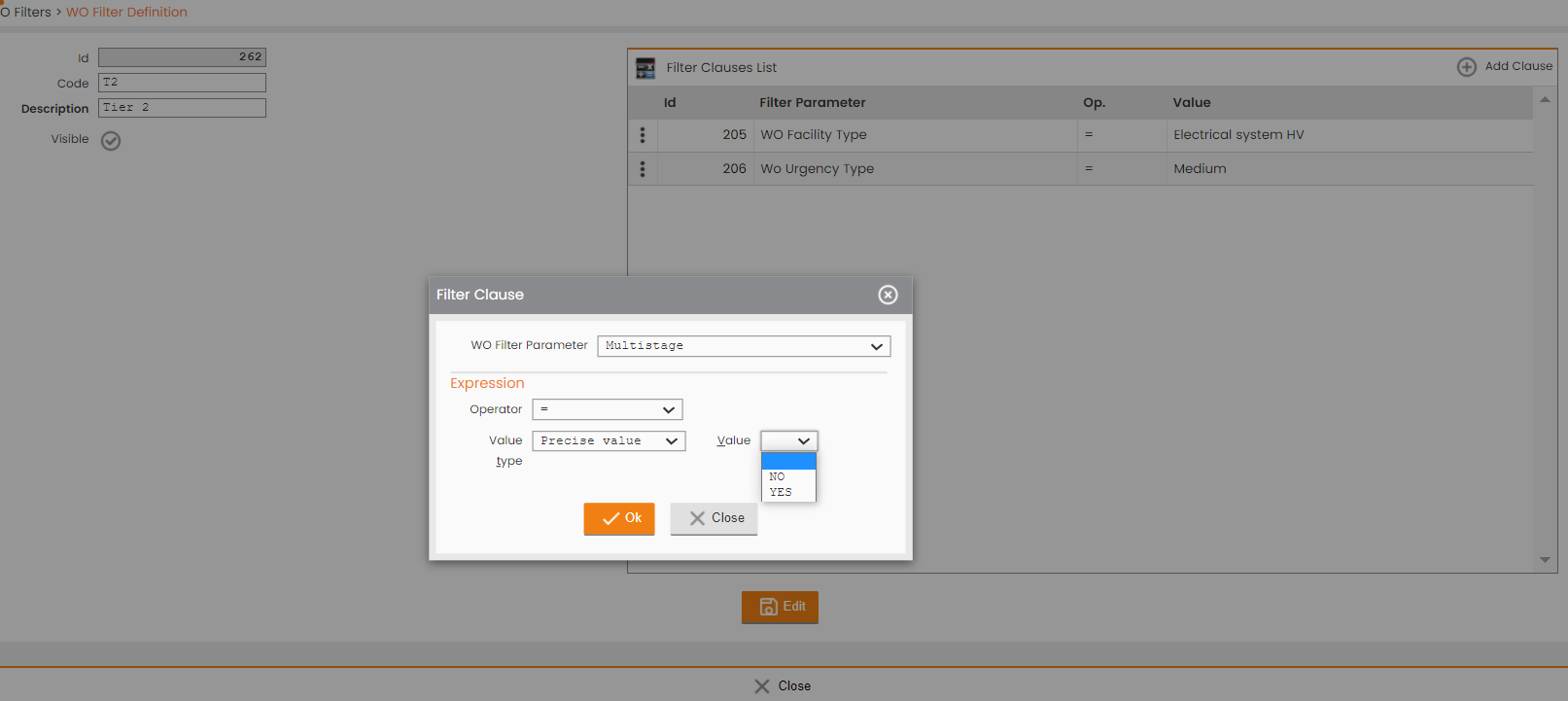
Task: Click the scrollbar down arrow in clauses list
Action: point(1545,560)
